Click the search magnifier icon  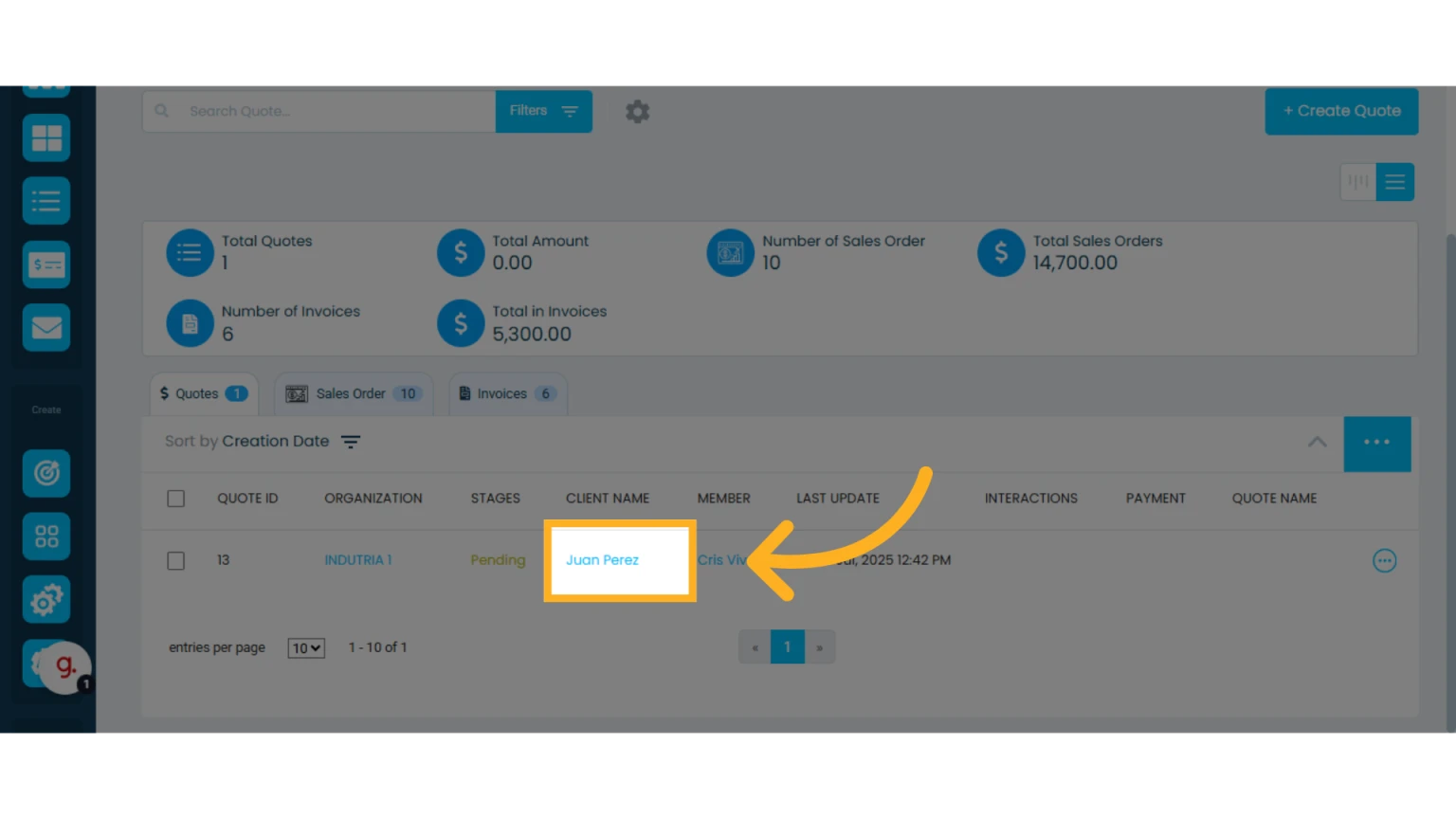point(162,111)
